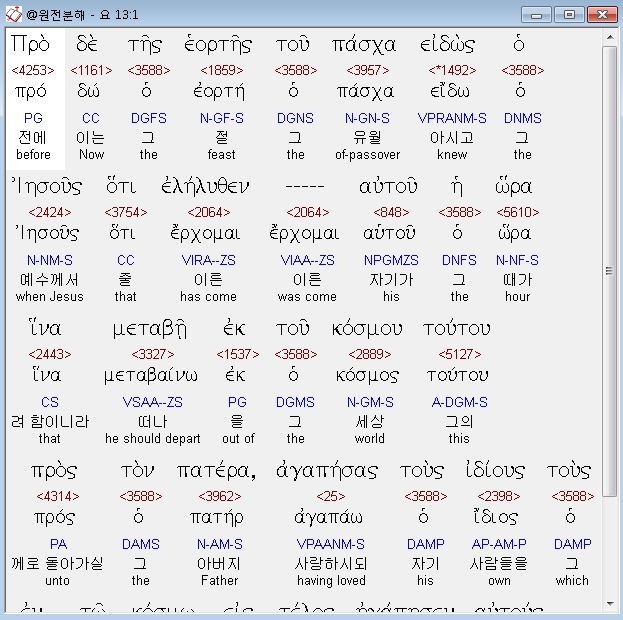Click Strong's number <2889>
Screen dimensions: 623x620
click(x=370, y=354)
